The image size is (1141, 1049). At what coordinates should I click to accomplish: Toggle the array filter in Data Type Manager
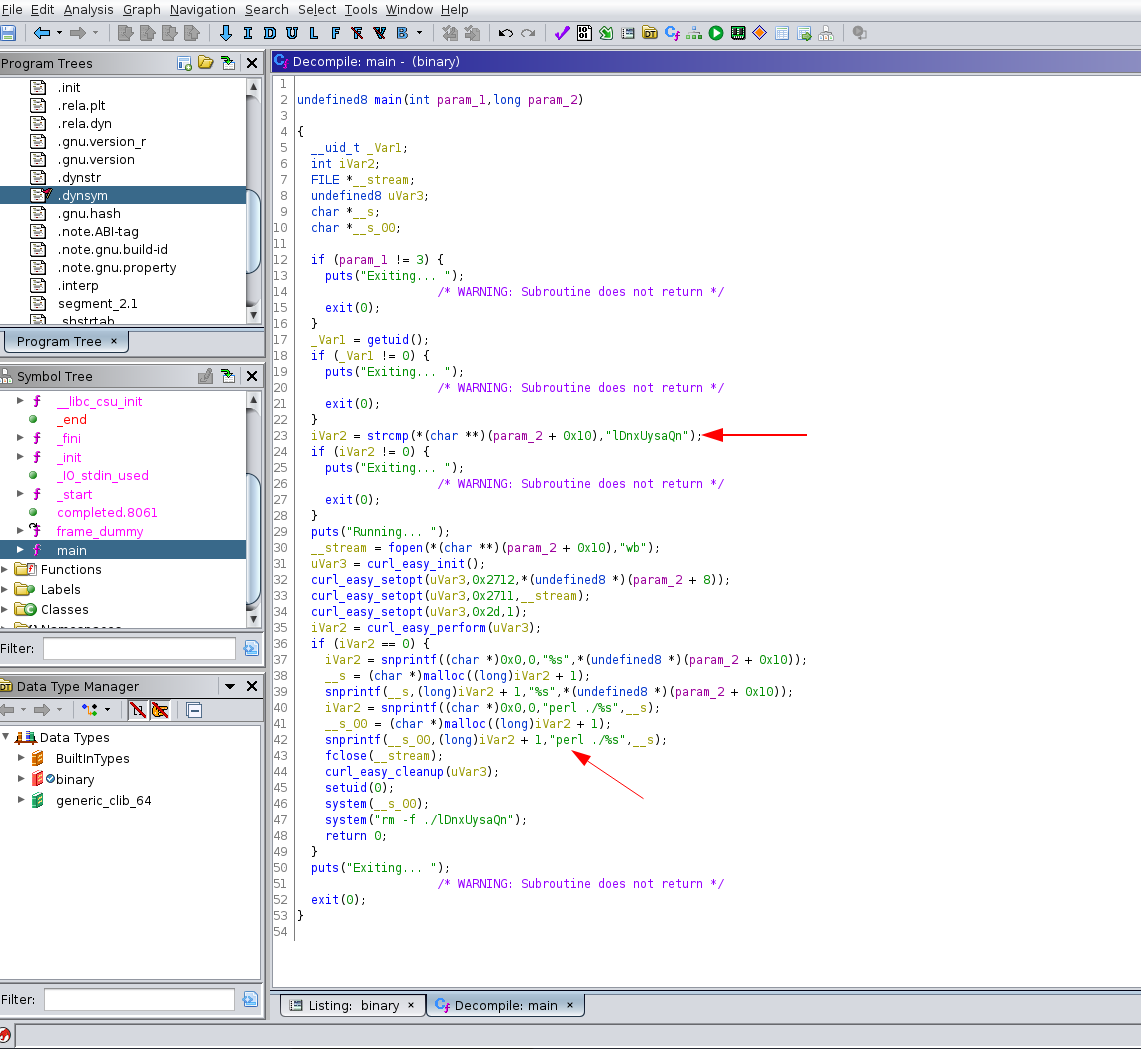click(x=137, y=710)
